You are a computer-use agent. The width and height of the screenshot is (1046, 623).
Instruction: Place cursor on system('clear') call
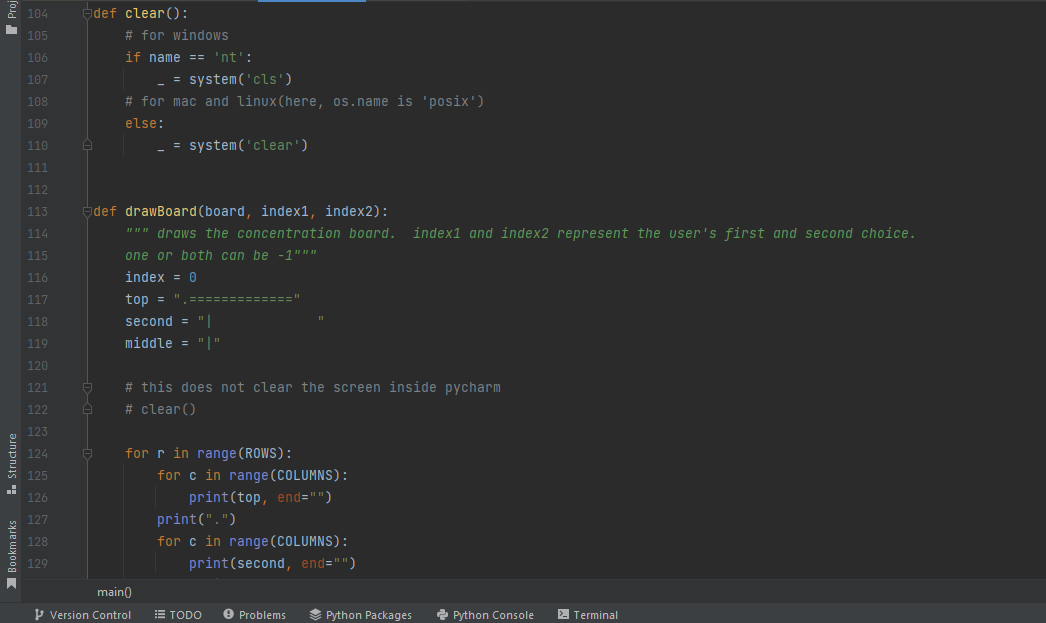(248, 145)
